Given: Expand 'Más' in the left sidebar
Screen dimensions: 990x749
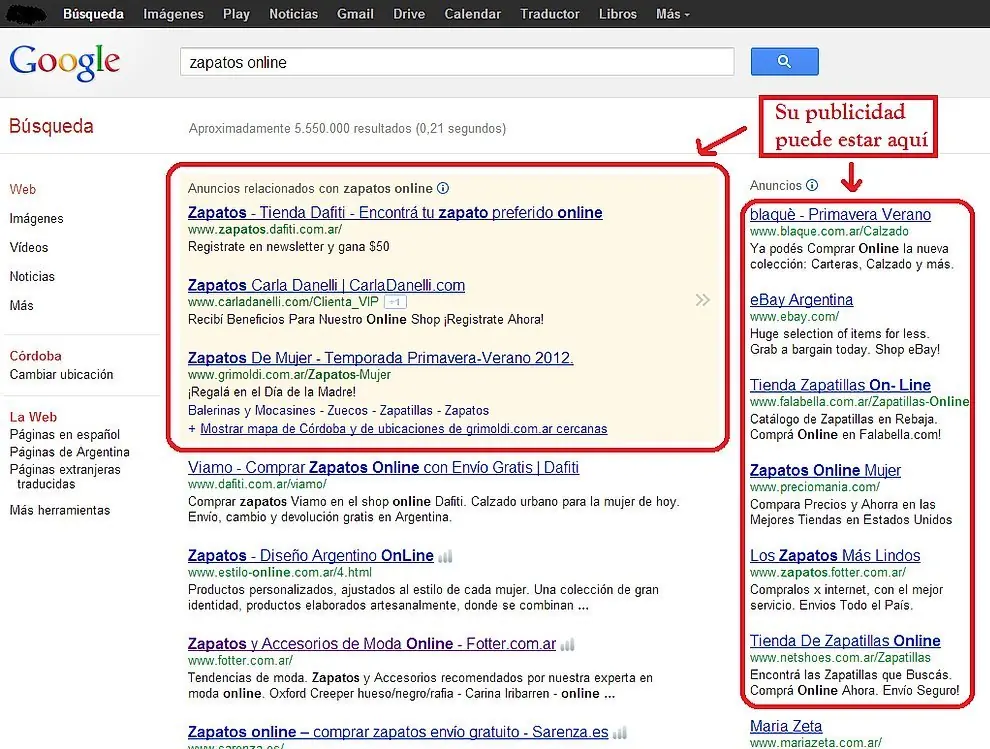Looking at the screenshot, I should (x=21, y=306).
